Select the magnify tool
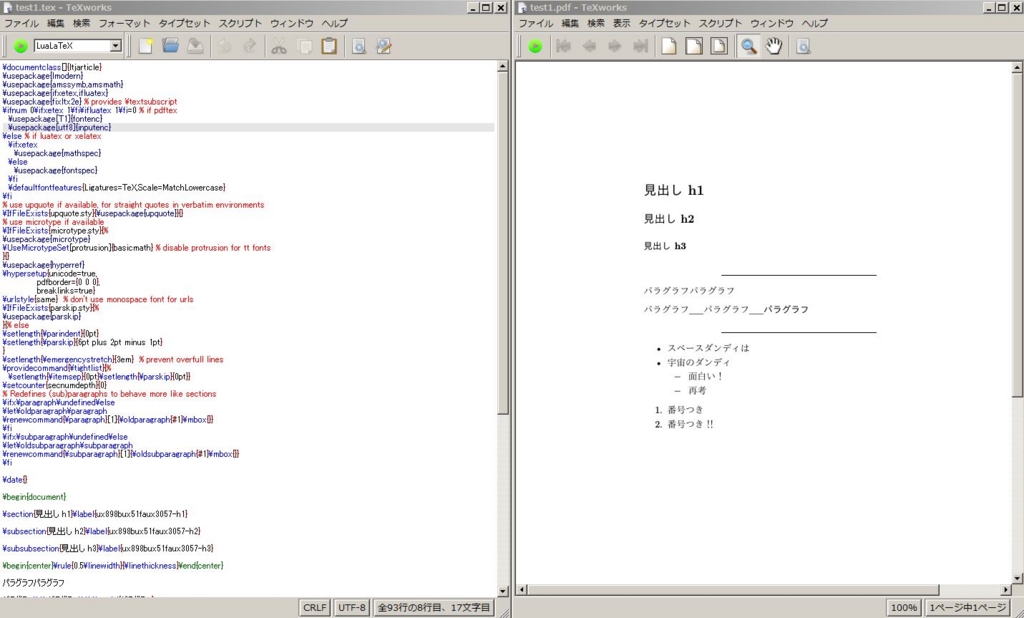Image resolution: width=1024 pixels, height=618 pixels. (x=748, y=46)
